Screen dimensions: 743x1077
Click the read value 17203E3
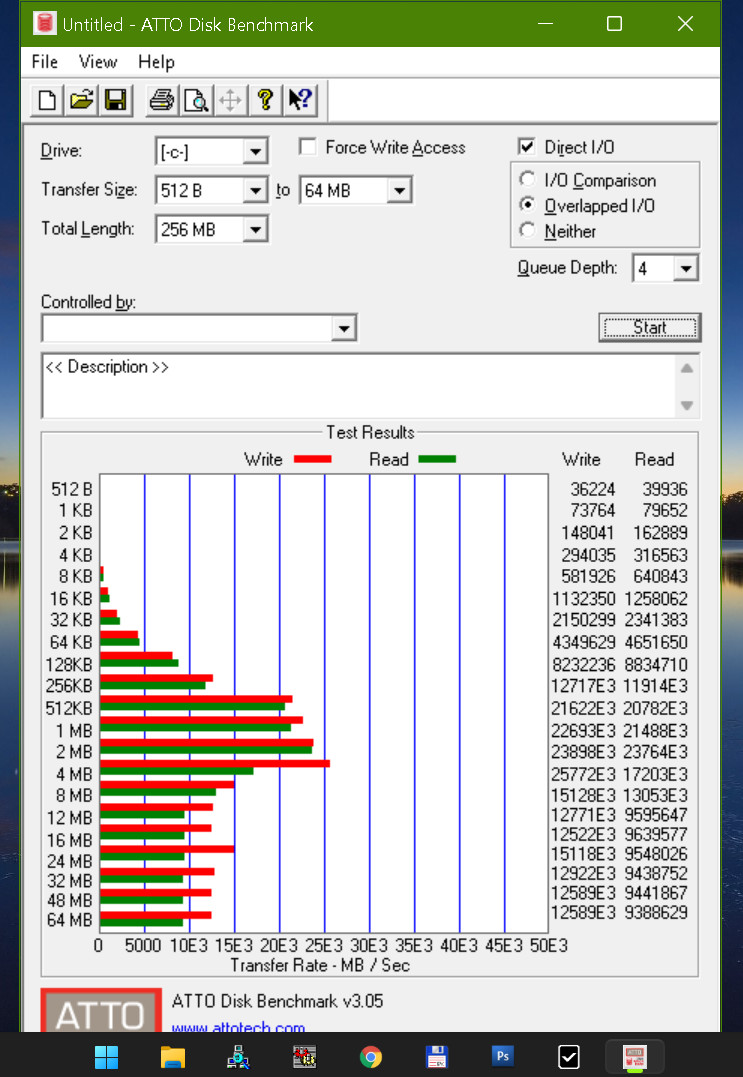656,775
